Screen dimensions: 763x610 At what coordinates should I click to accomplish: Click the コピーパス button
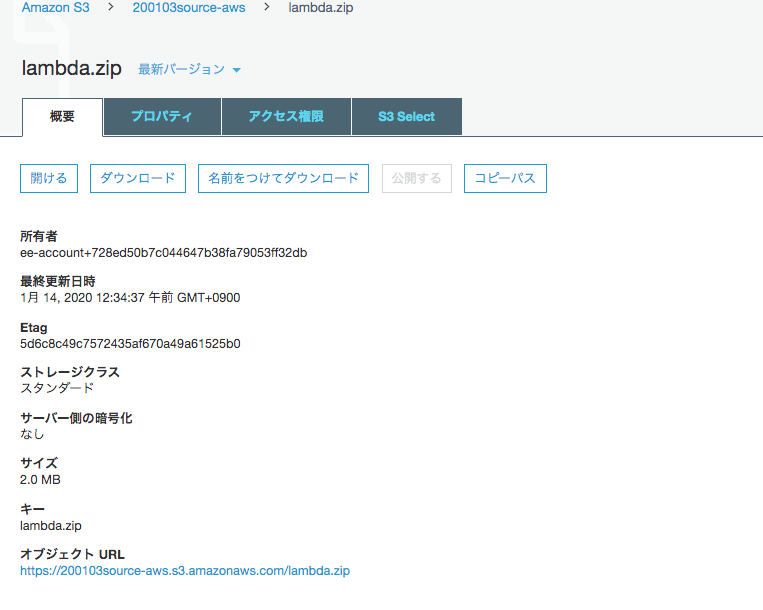pyautogui.click(x=505, y=179)
